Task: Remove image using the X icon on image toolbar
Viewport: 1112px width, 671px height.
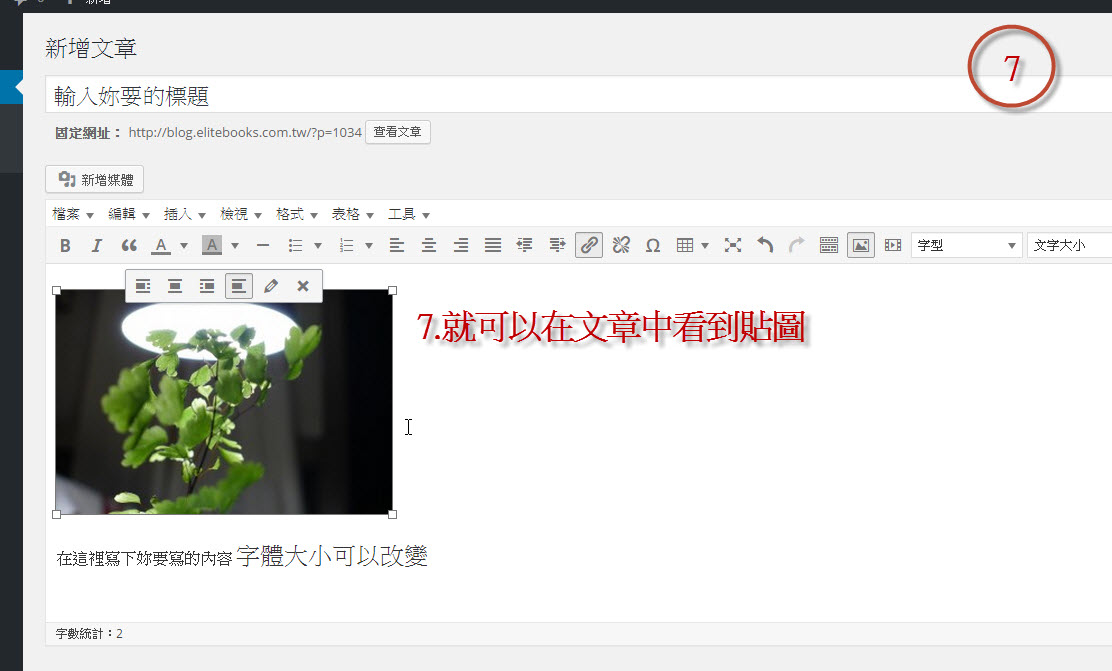Action: (303, 286)
